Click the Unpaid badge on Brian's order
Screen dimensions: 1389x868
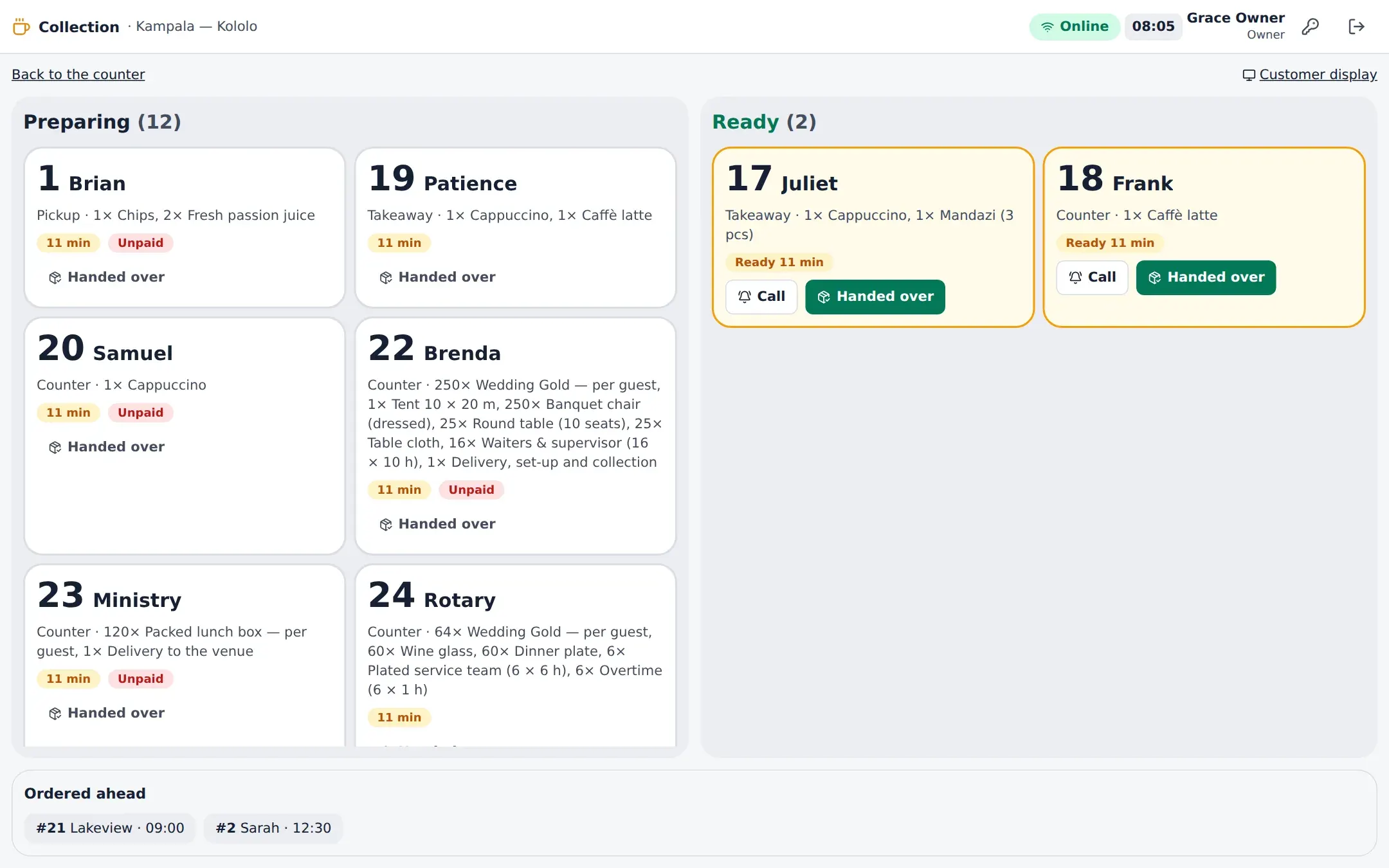pos(140,243)
